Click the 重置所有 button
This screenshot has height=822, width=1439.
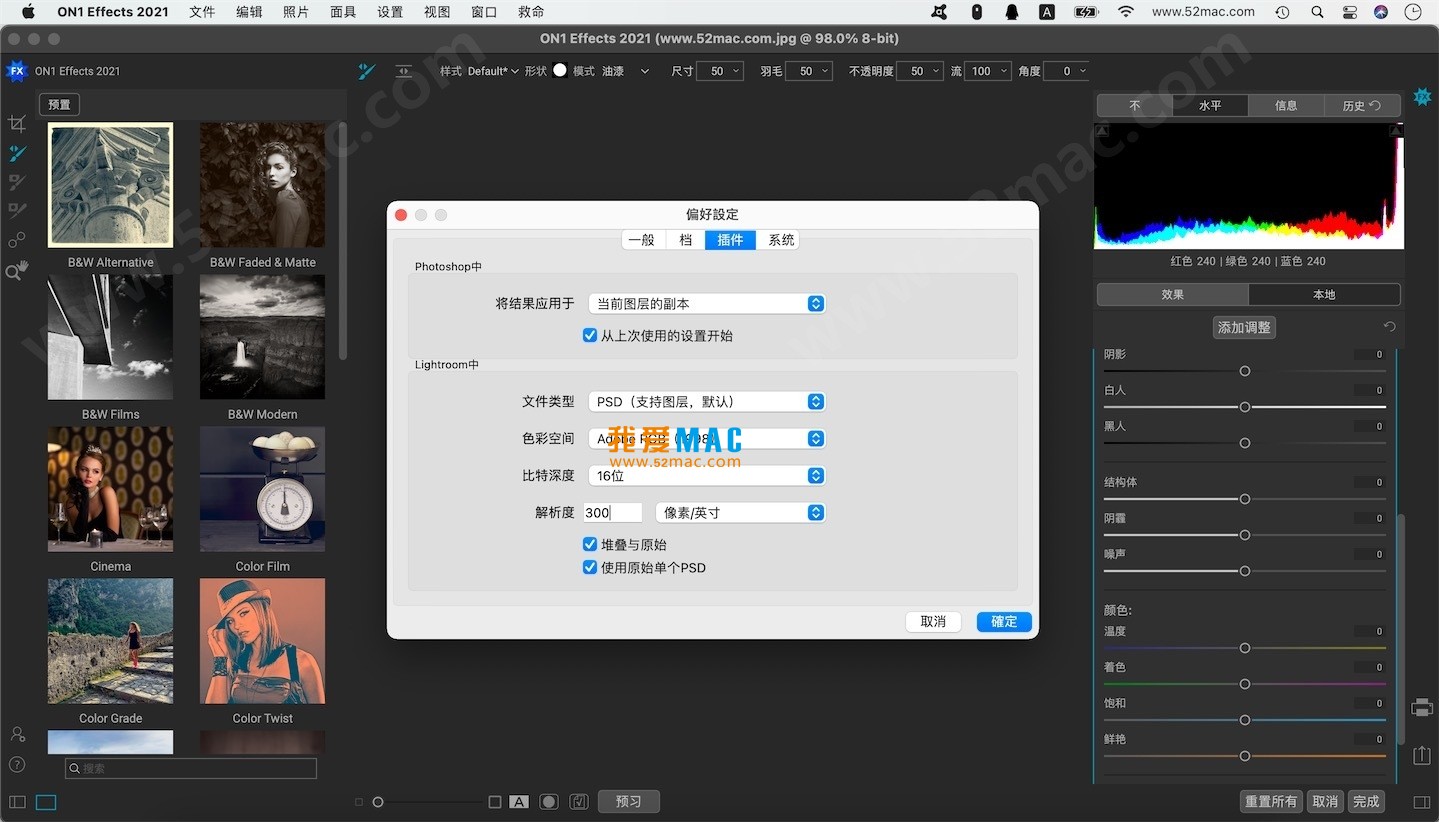point(1270,802)
